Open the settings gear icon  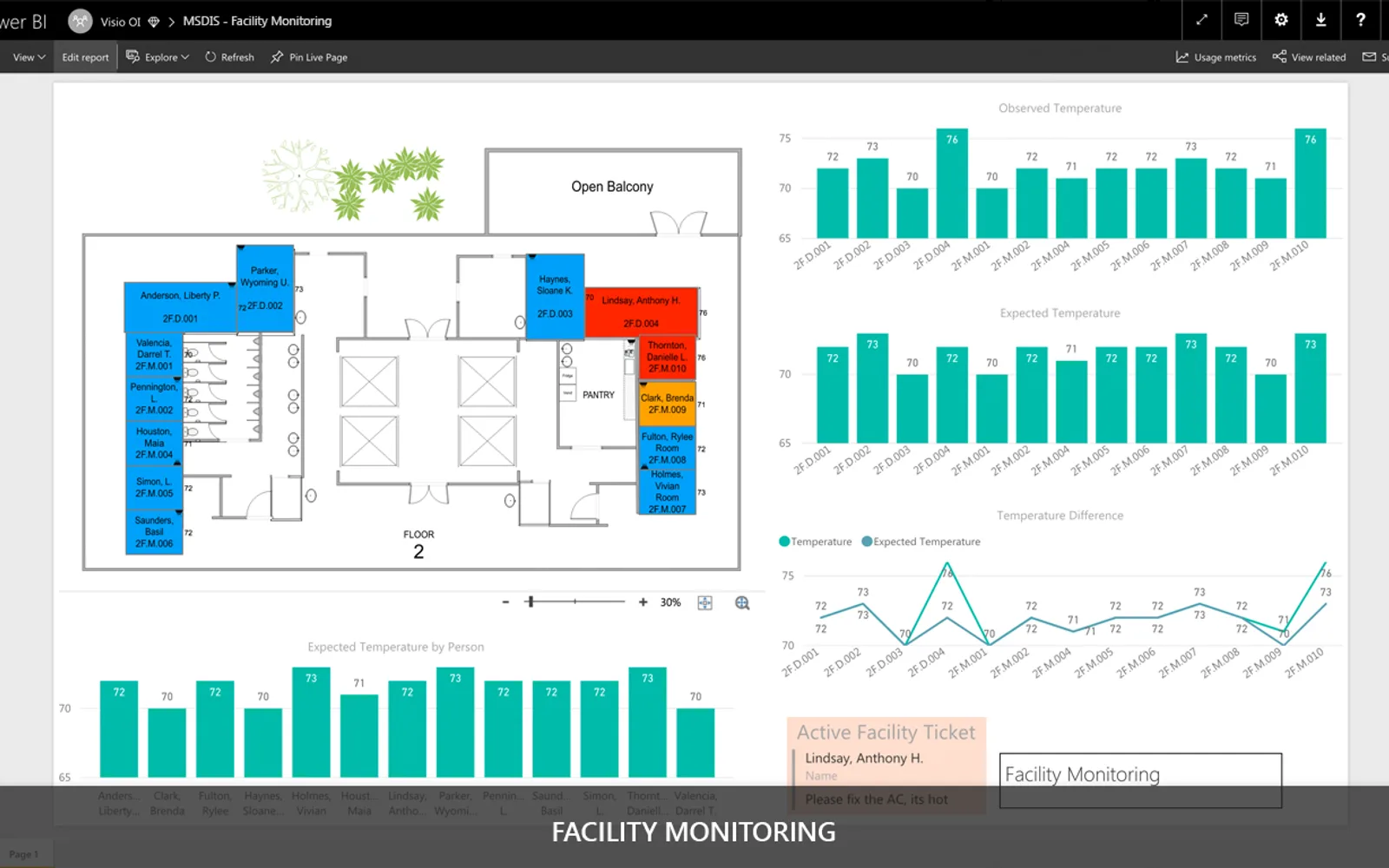pyautogui.click(x=1281, y=20)
